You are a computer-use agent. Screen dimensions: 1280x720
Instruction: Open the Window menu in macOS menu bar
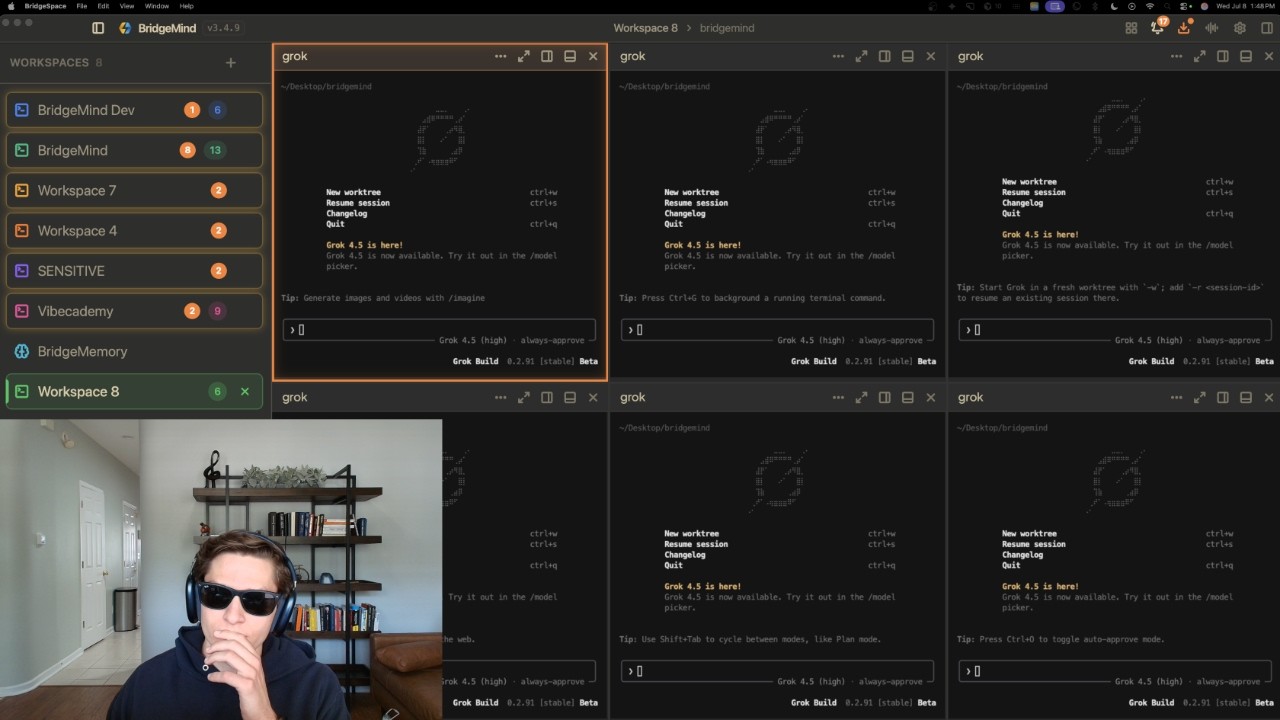point(157,6)
